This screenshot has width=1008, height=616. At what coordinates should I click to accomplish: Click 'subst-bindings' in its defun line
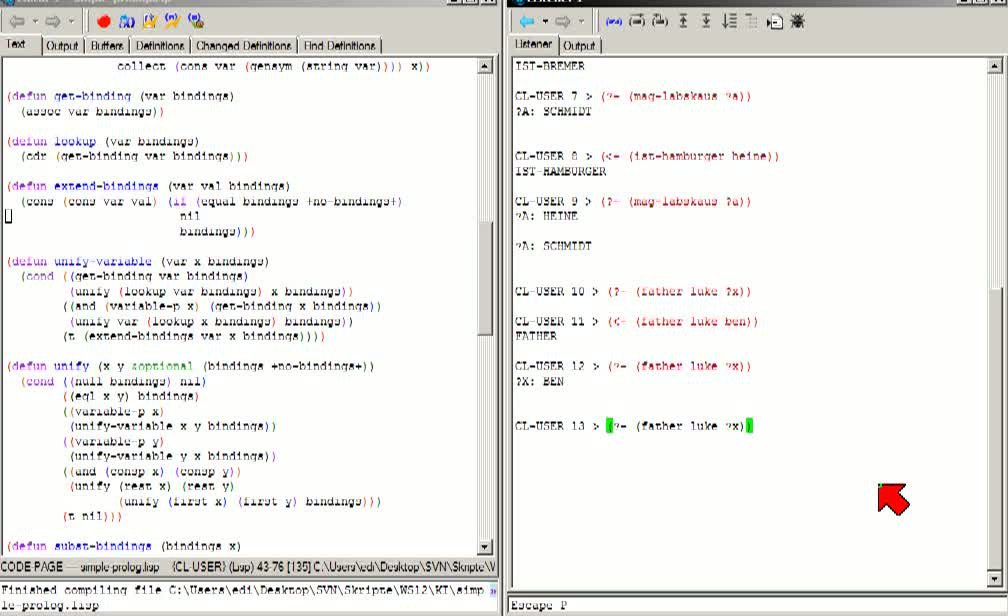(103, 546)
